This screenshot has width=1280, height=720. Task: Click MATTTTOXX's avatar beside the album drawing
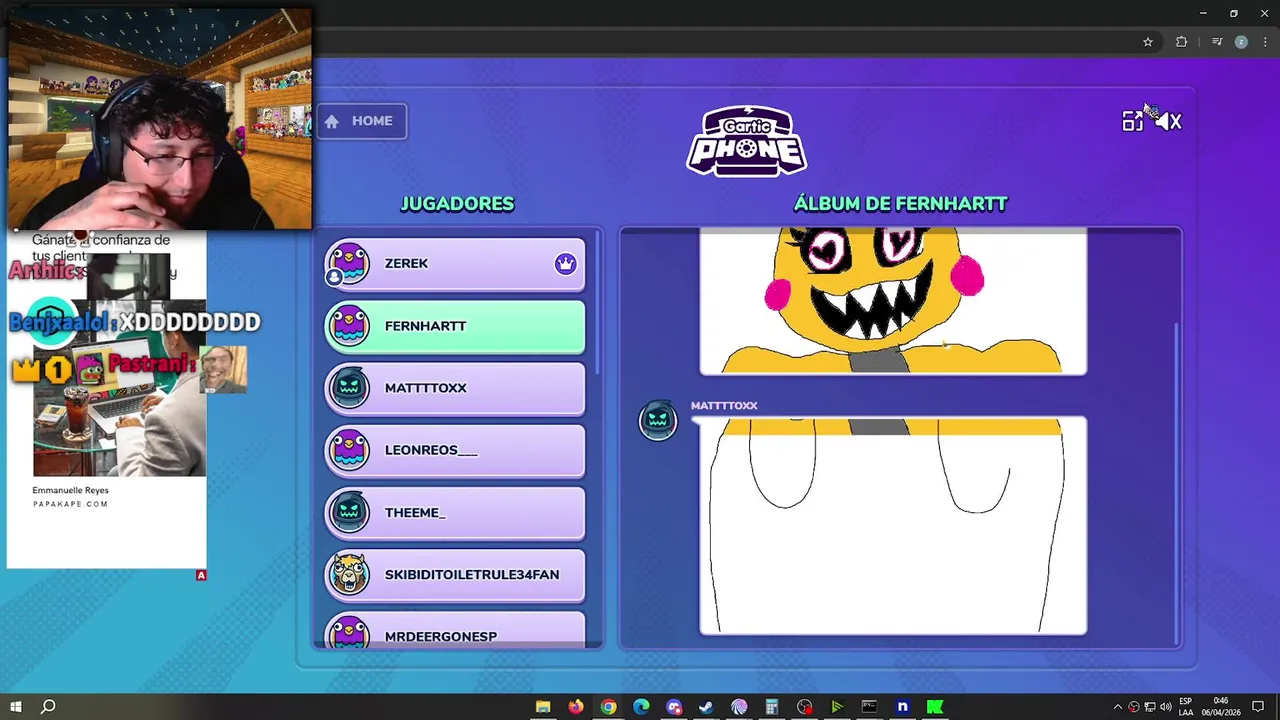[658, 420]
